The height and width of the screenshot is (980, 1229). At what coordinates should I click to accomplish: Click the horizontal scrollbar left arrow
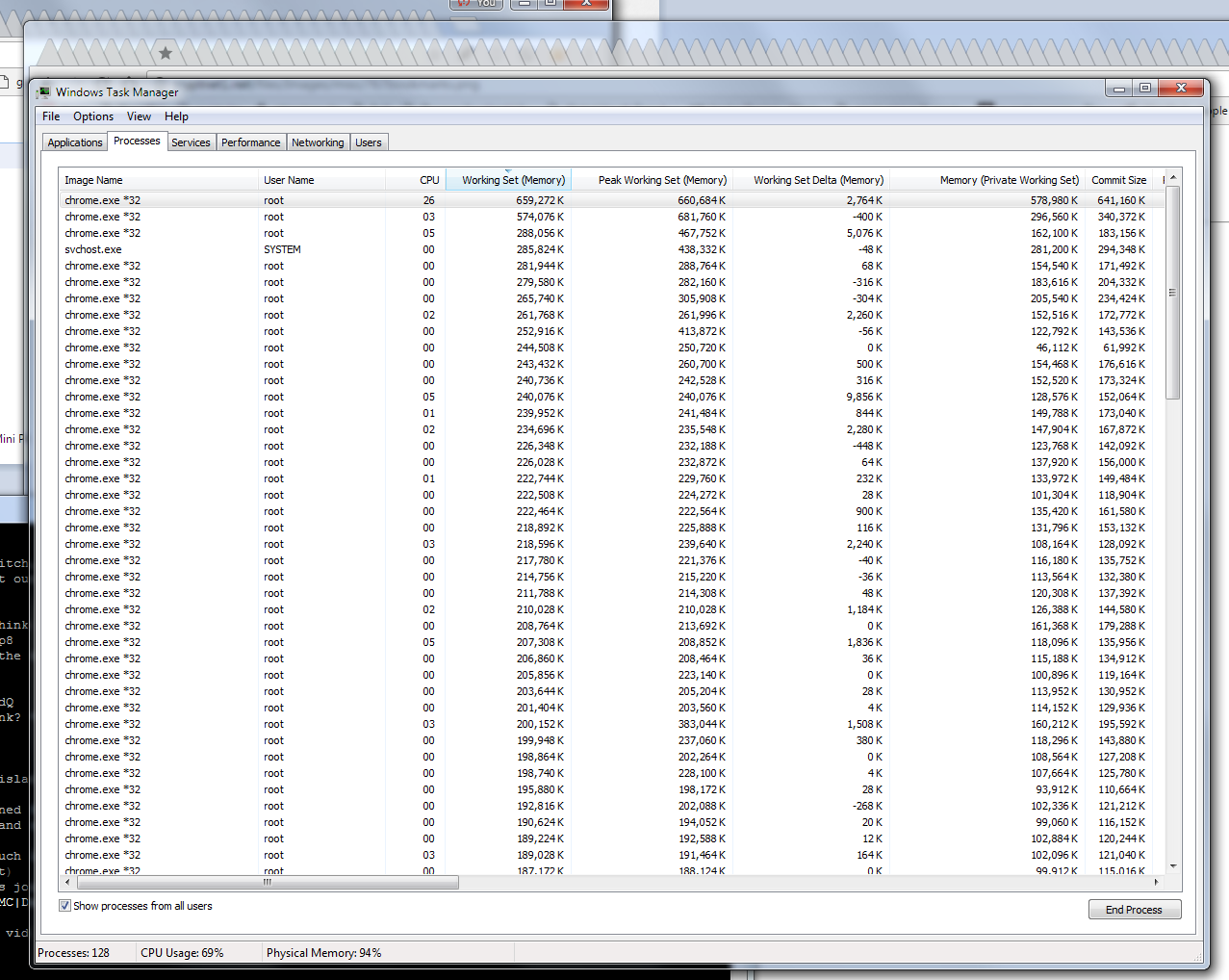click(x=66, y=882)
